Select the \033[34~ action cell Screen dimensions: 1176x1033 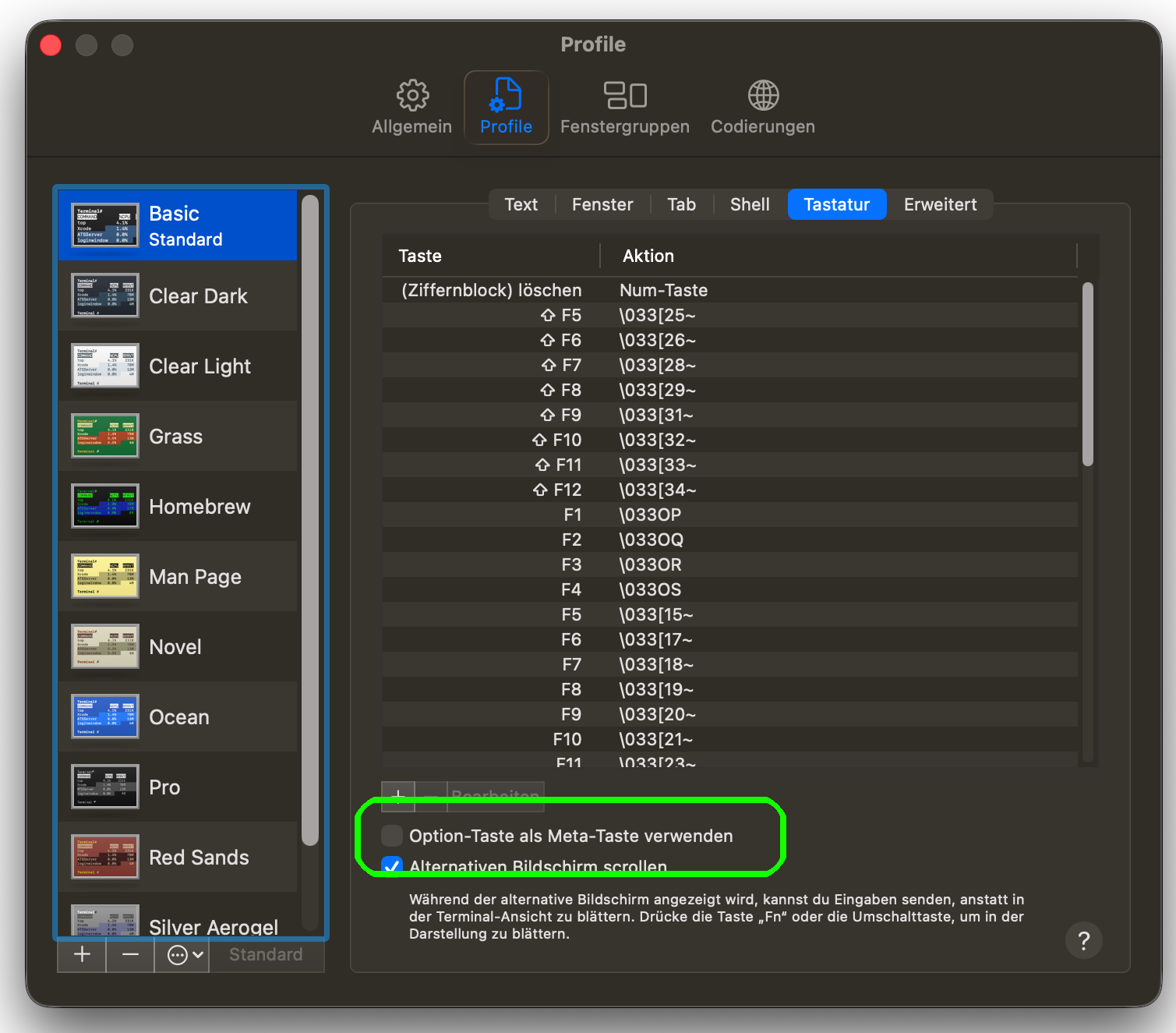658,490
